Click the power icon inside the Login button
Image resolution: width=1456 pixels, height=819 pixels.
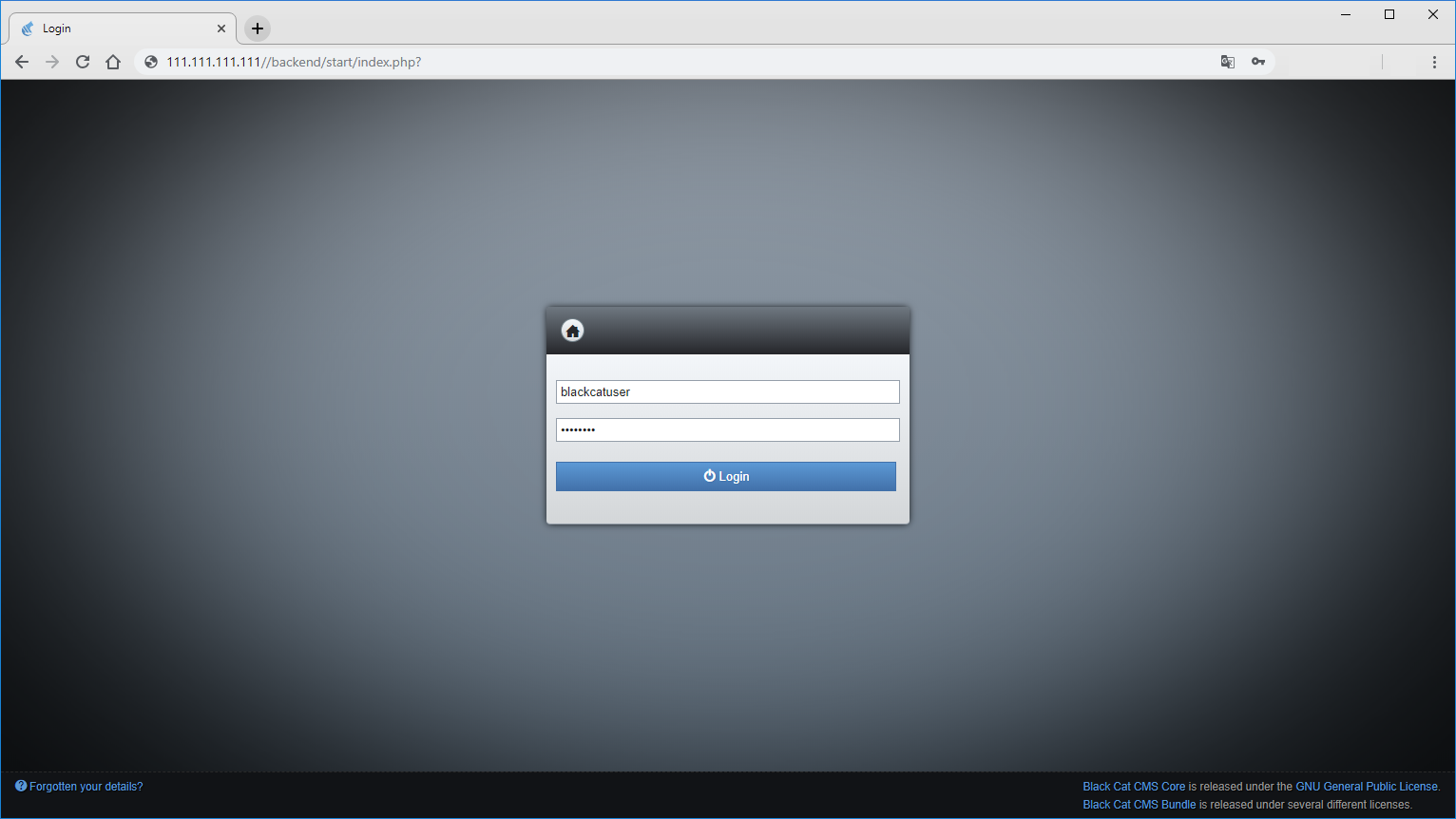pos(709,476)
